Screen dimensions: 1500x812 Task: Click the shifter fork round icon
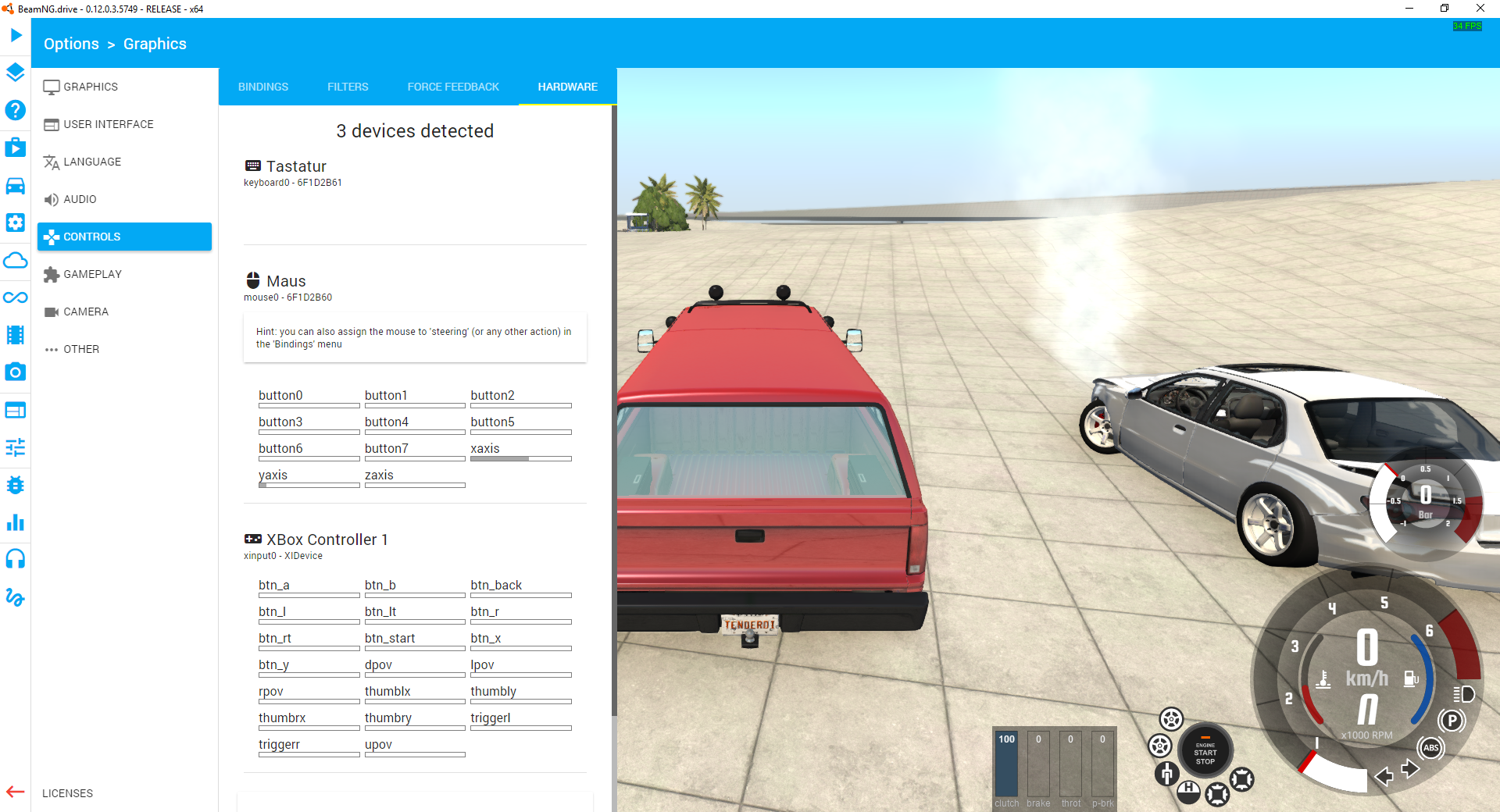pos(1166,774)
